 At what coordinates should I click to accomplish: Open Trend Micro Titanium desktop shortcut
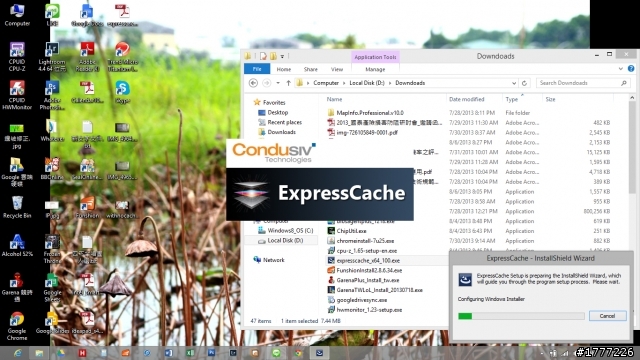click(122, 57)
